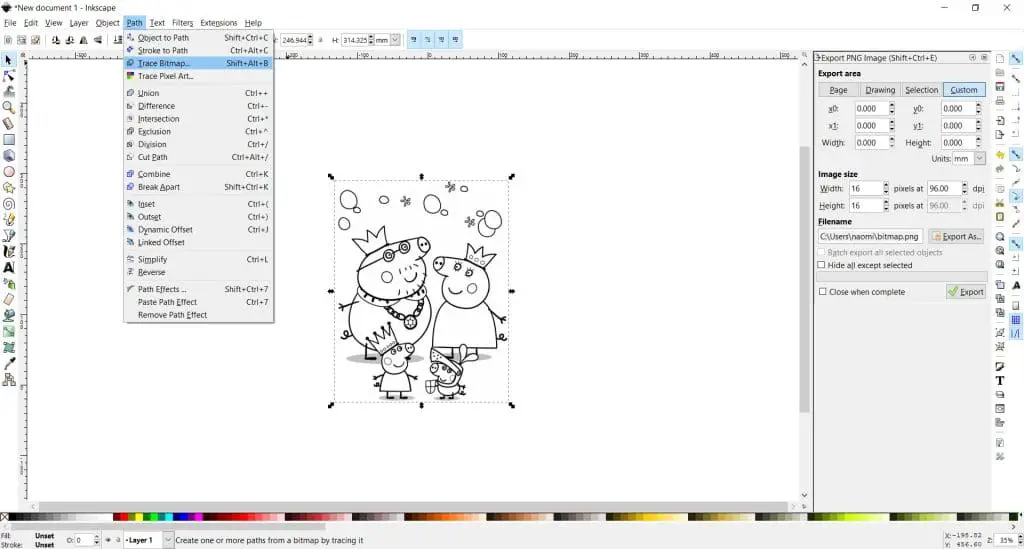
Task: Toggle Hide all except selected checkbox
Action: [822, 265]
